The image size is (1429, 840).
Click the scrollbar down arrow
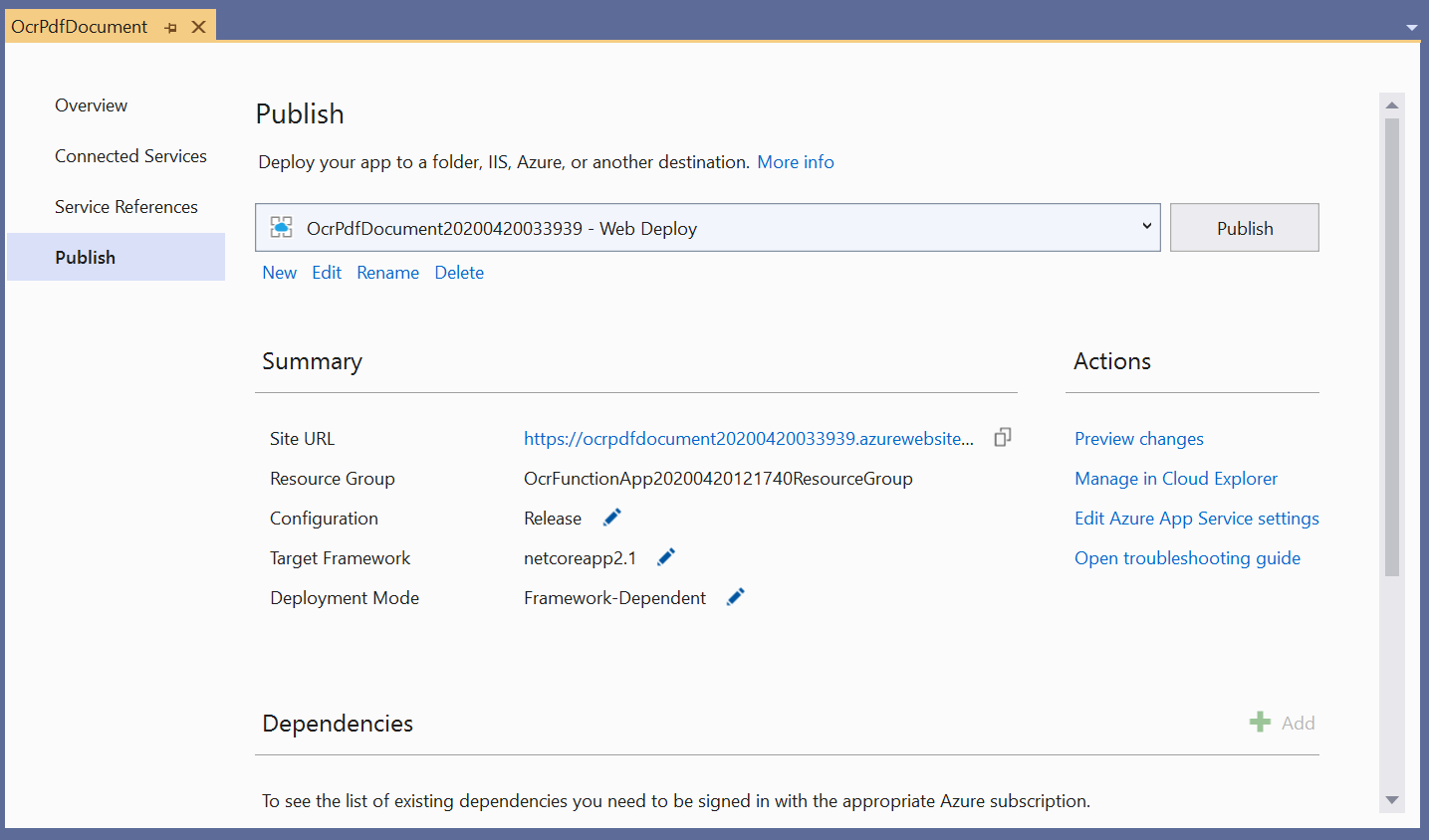1391,800
